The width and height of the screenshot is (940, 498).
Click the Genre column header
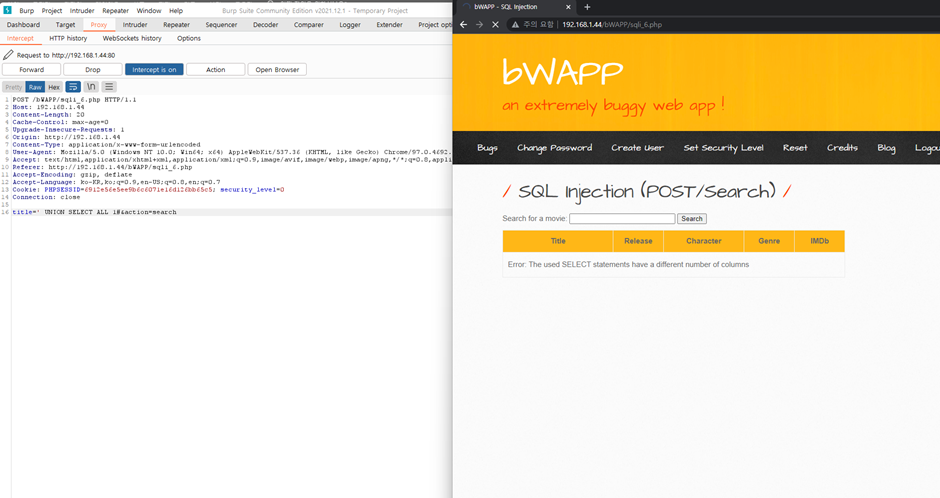point(769,241)
